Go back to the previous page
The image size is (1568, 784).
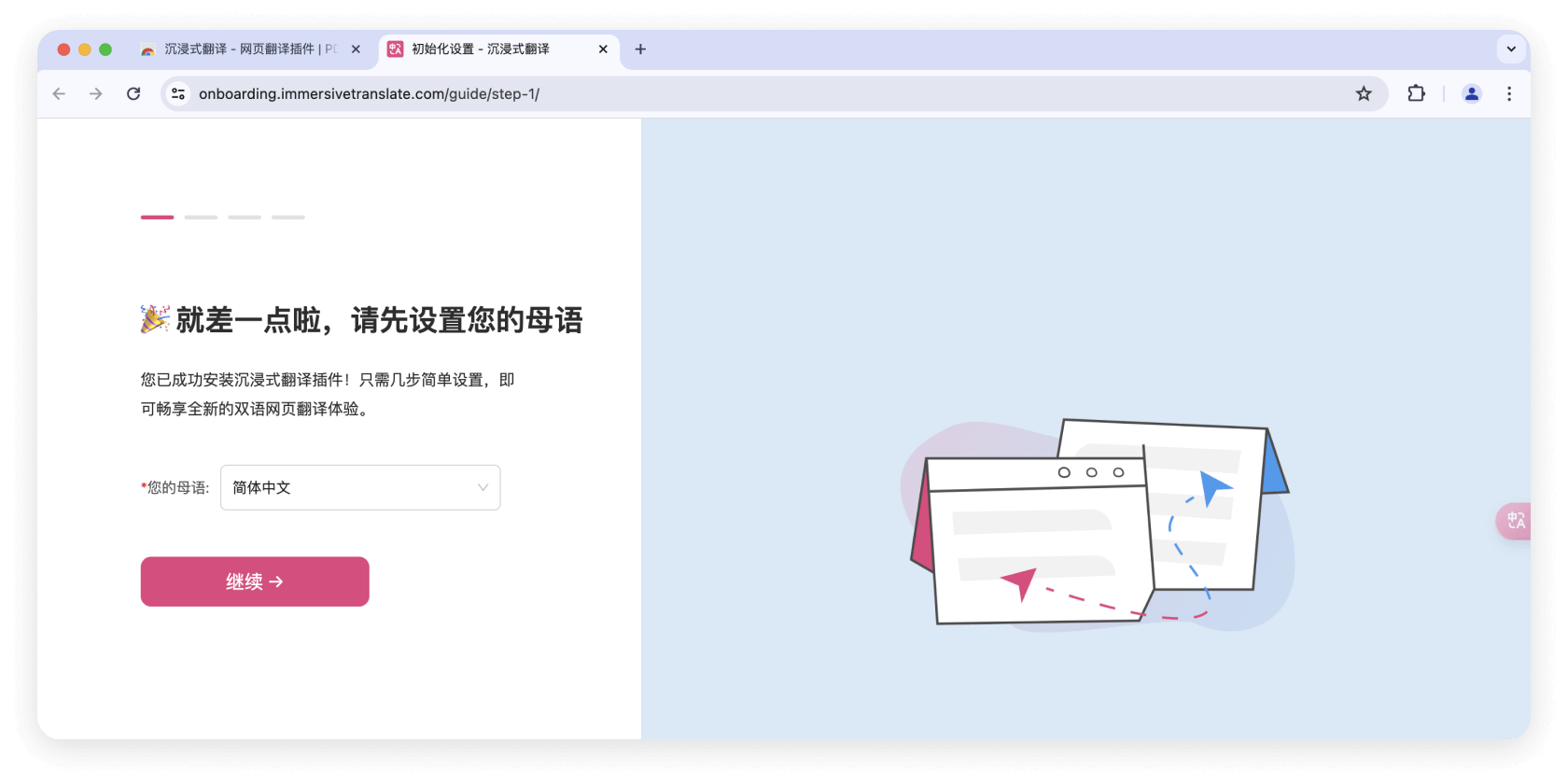pos(59,93)
